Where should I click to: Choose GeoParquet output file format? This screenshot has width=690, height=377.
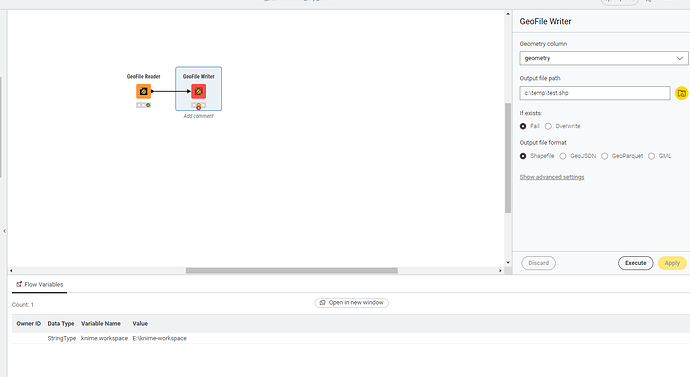click(x=605, y=156)
